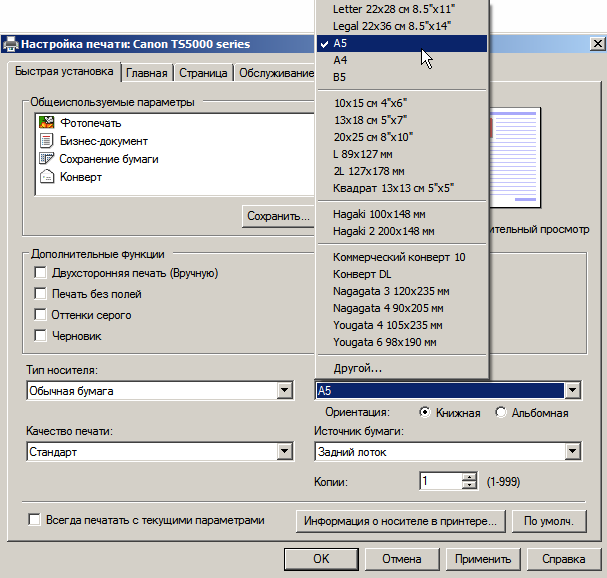Select Конверт preset text
This screenshot has width=607, height=578.
pos(81,177)
